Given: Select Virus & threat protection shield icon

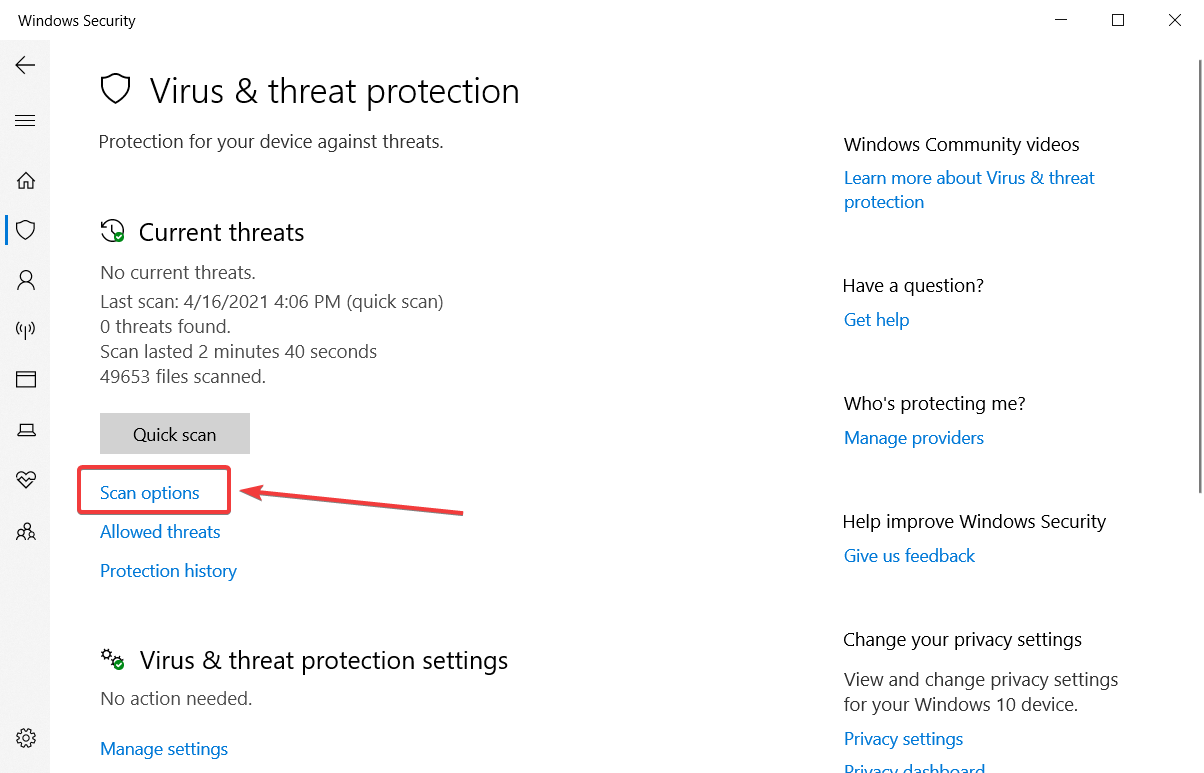Looking at the screenshot, I should pos(26,230).
